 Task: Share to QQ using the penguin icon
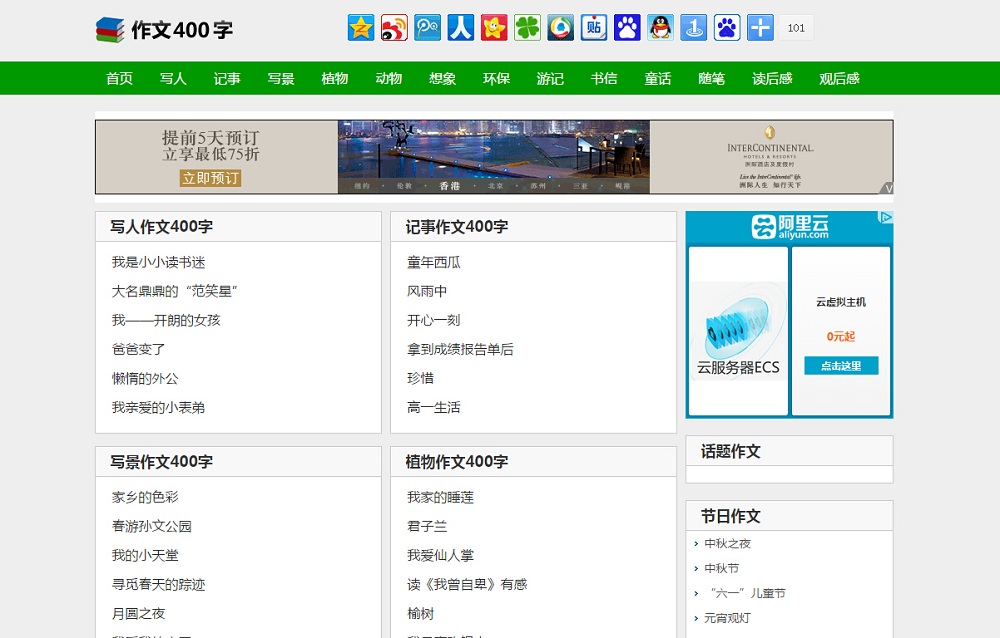click(661, 27)
